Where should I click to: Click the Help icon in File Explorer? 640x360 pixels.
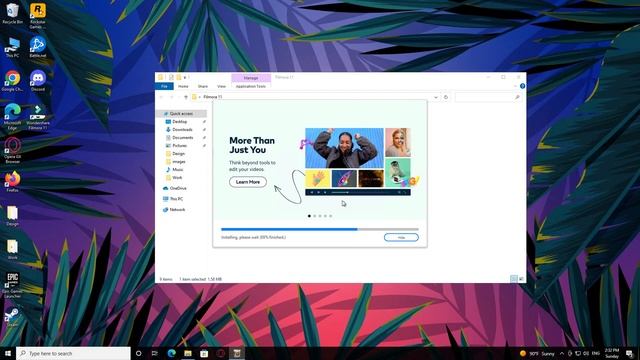coord(522,86)
